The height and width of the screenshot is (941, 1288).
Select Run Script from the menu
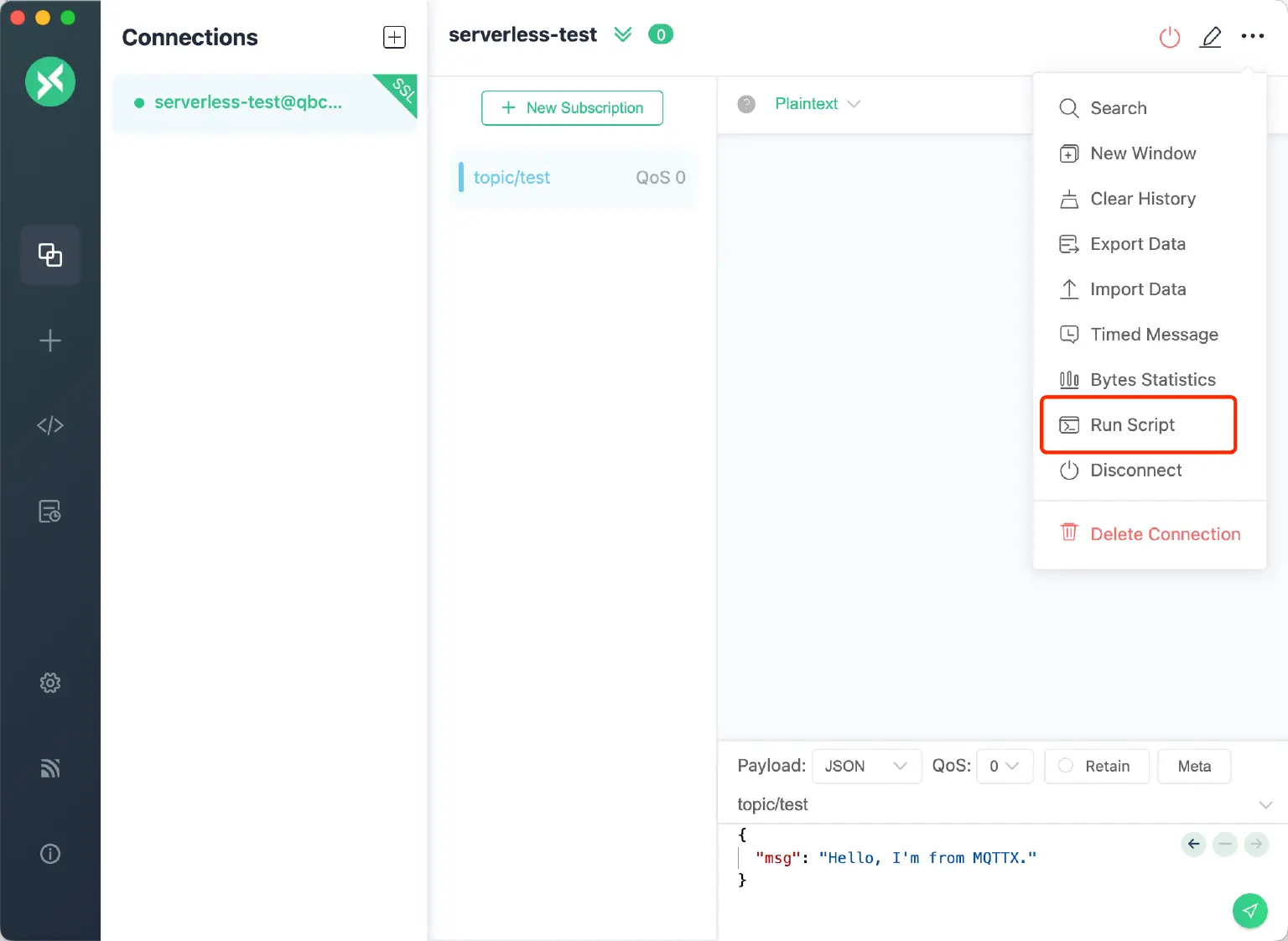coord(1132,425)
